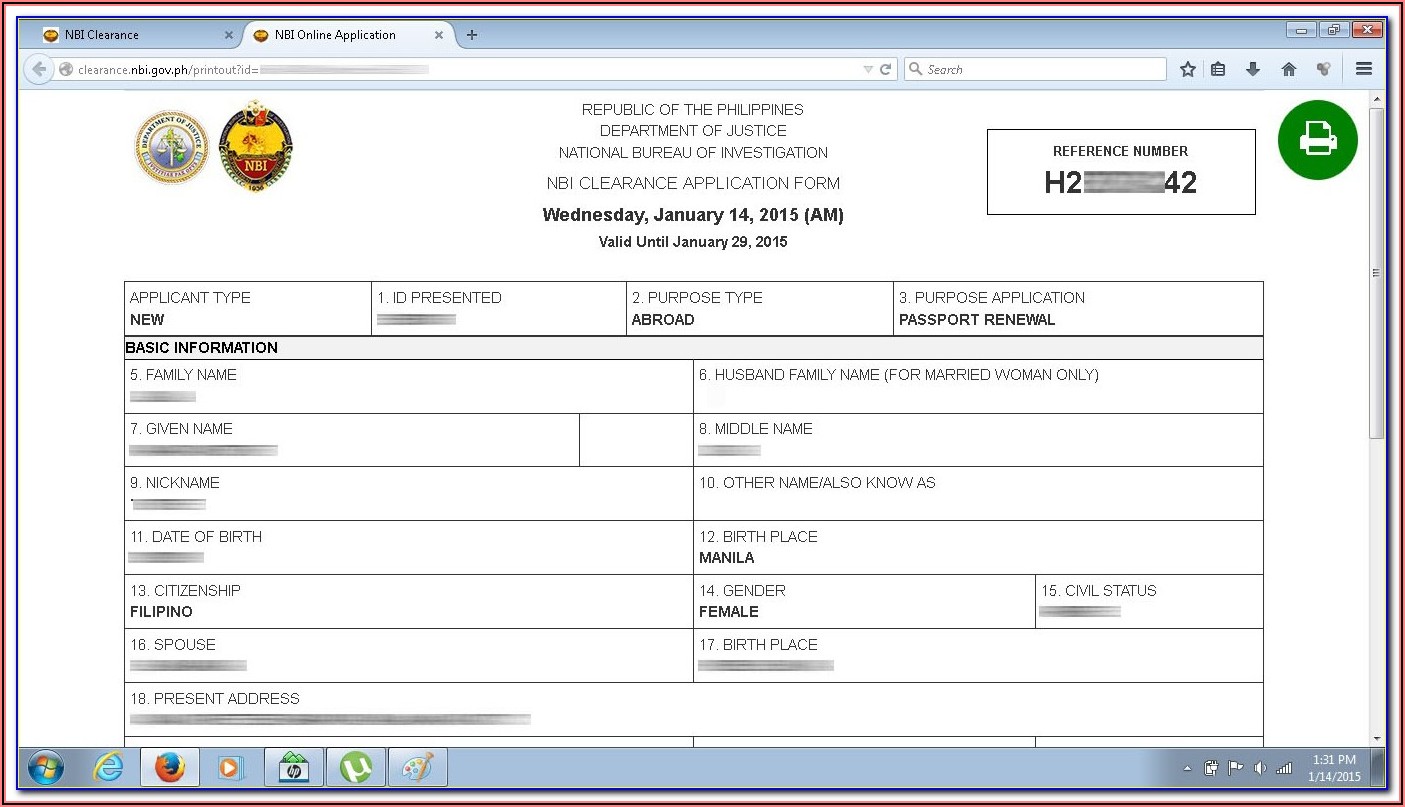
Task: Click inside the Firefox search box
Action: 1040,69
